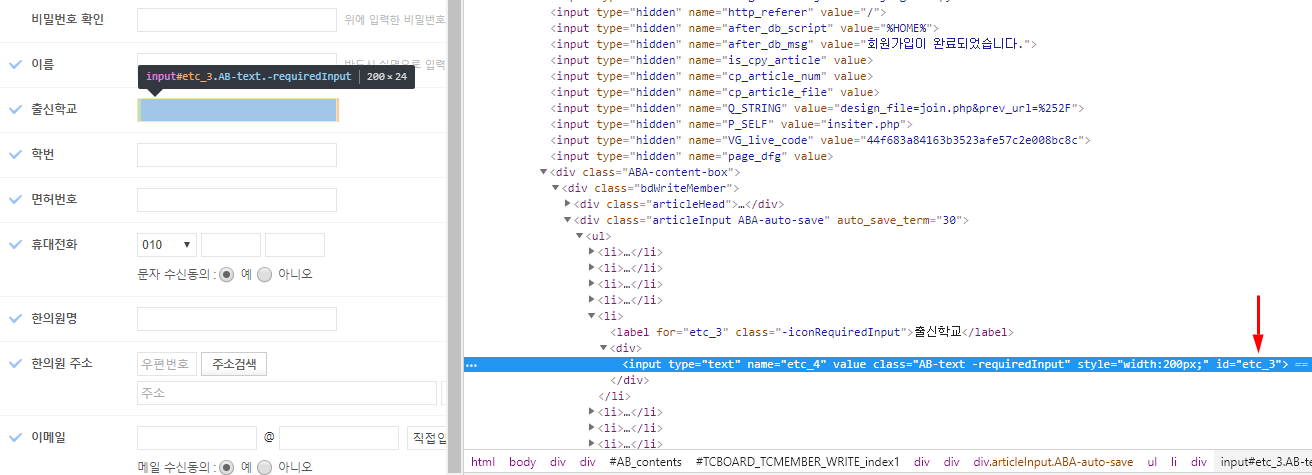This screenshot has width=1312, height=475.
Task: Select 예 for 문자 수신동의
Action: pos(226,274)
